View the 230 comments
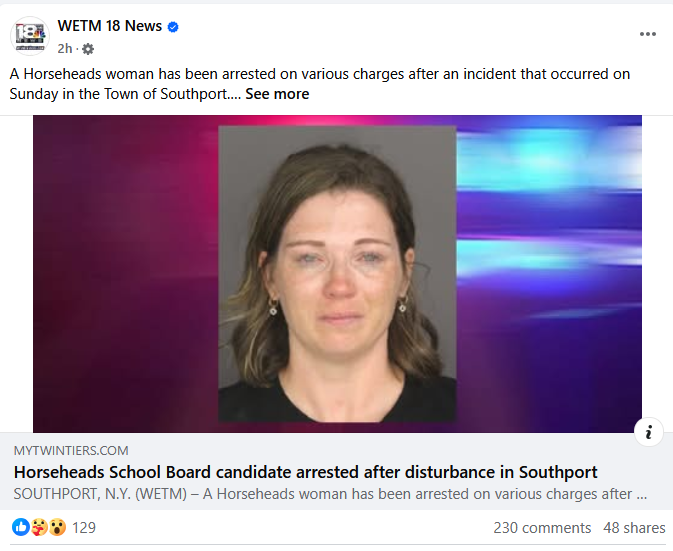The width and height of the screenshot is (673, 551). point(542,528)
